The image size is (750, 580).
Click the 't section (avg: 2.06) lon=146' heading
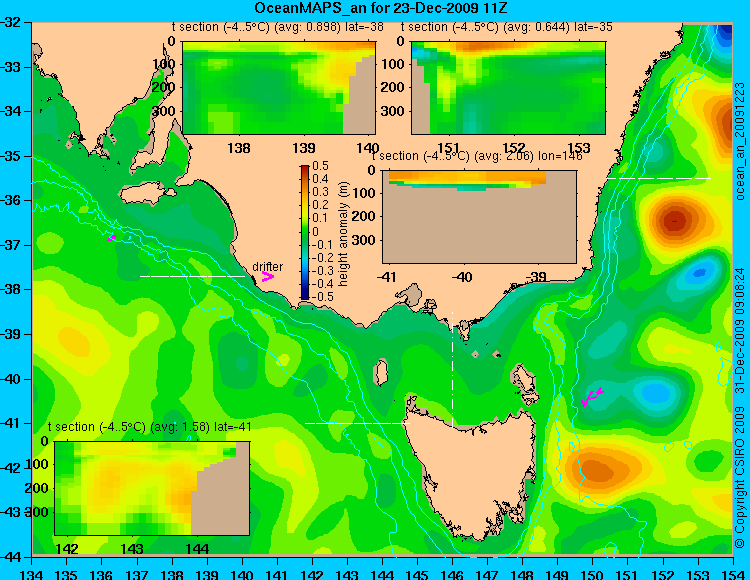point(477,156)
